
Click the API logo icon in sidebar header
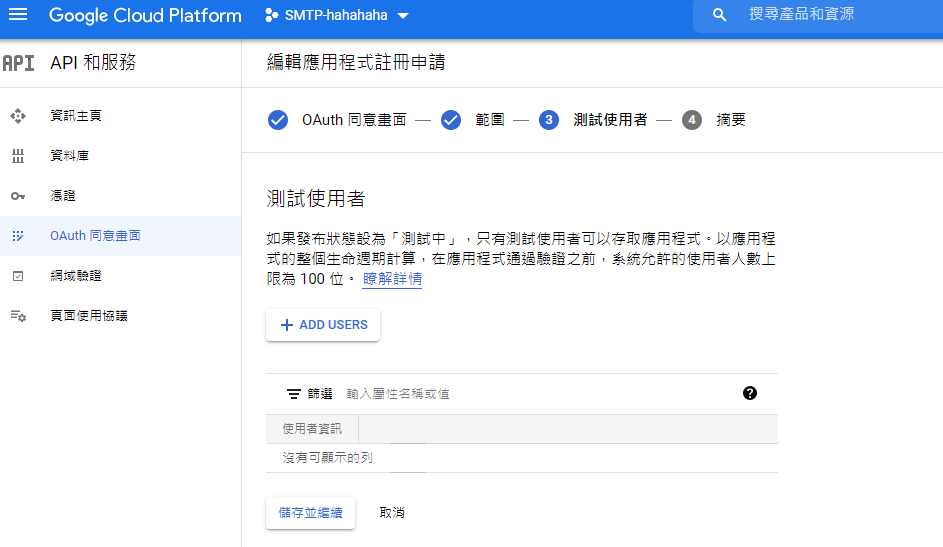coord(18,63)
